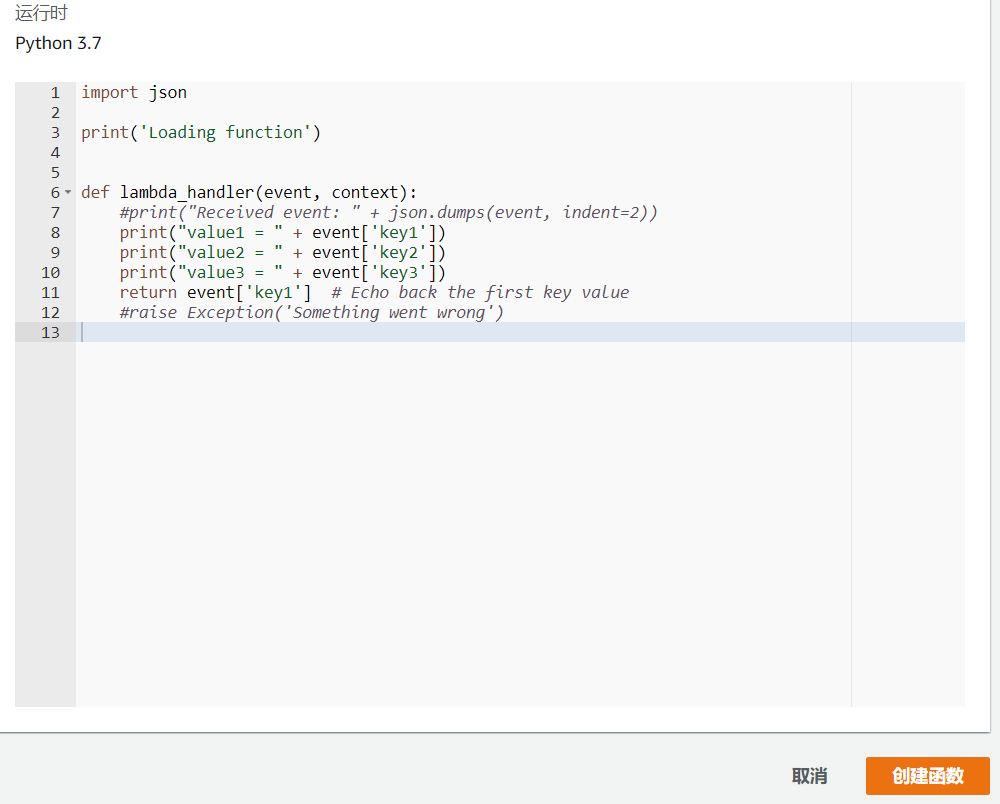Click the 运行时 label
This screenshot has width=1000, height=804.
(x=41, y=12)
